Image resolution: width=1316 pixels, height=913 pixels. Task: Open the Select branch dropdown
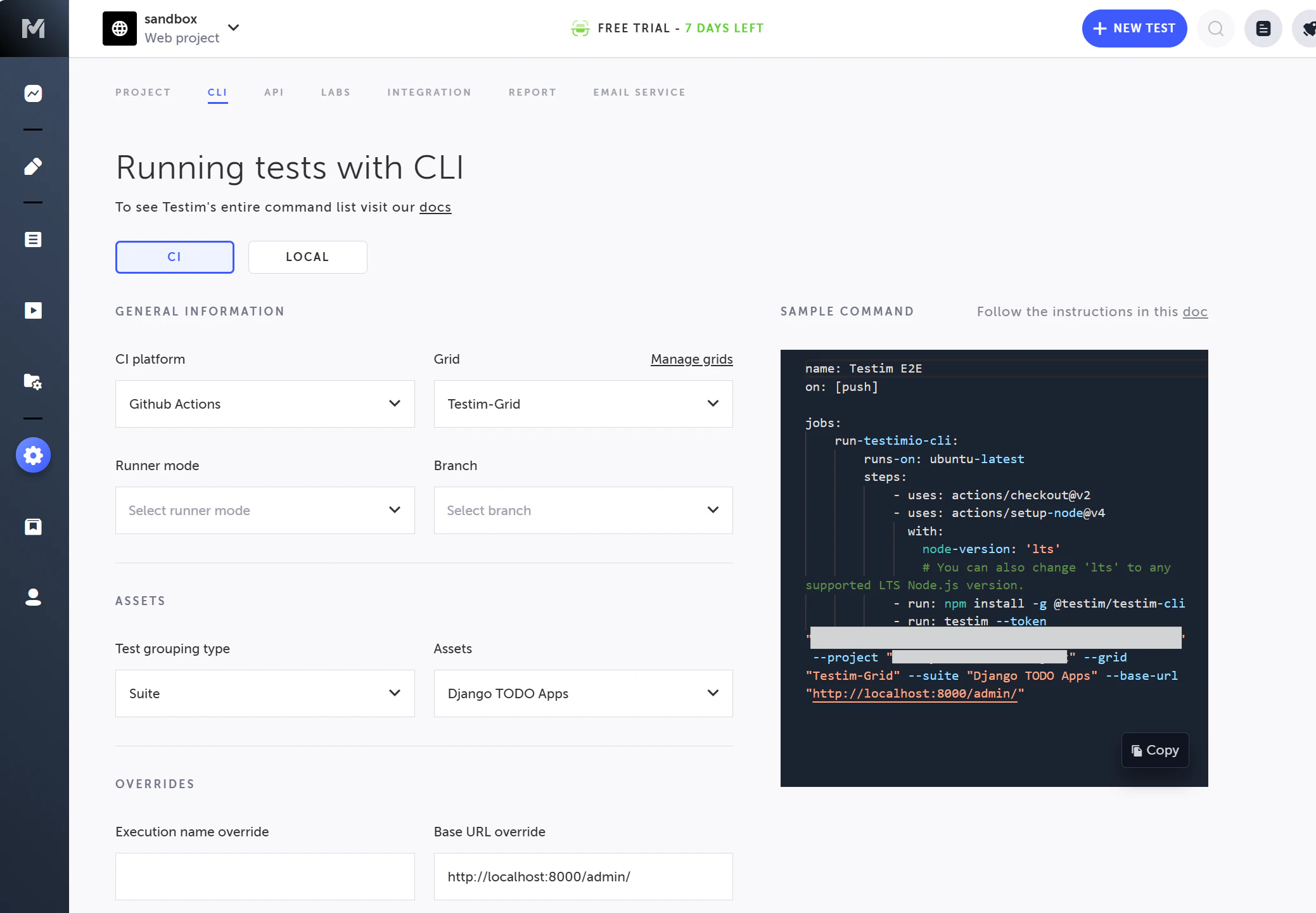click(x=583, y=510)
